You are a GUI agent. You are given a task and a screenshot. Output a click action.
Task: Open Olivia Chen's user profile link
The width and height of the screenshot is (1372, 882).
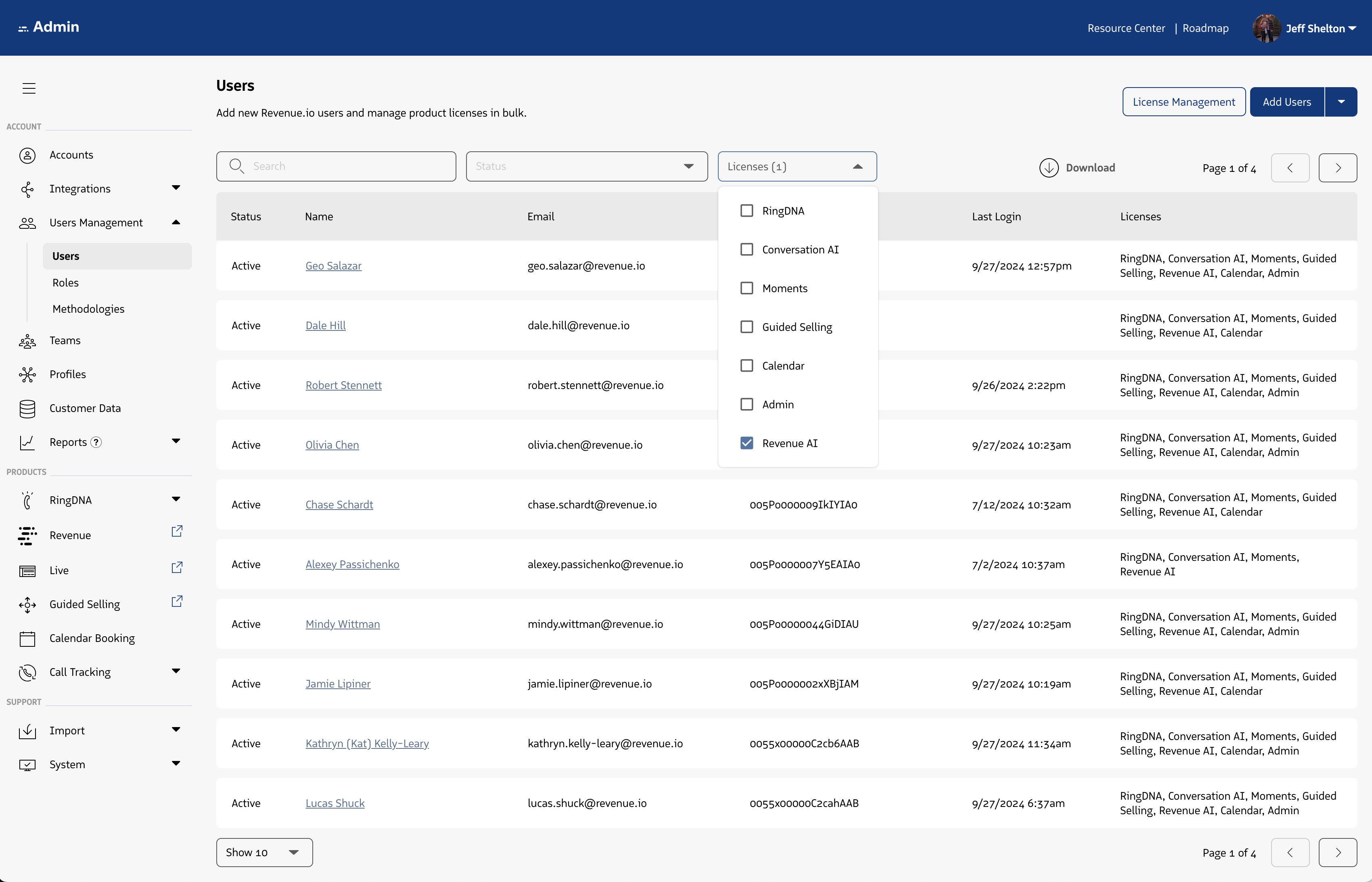coord(332,445)
